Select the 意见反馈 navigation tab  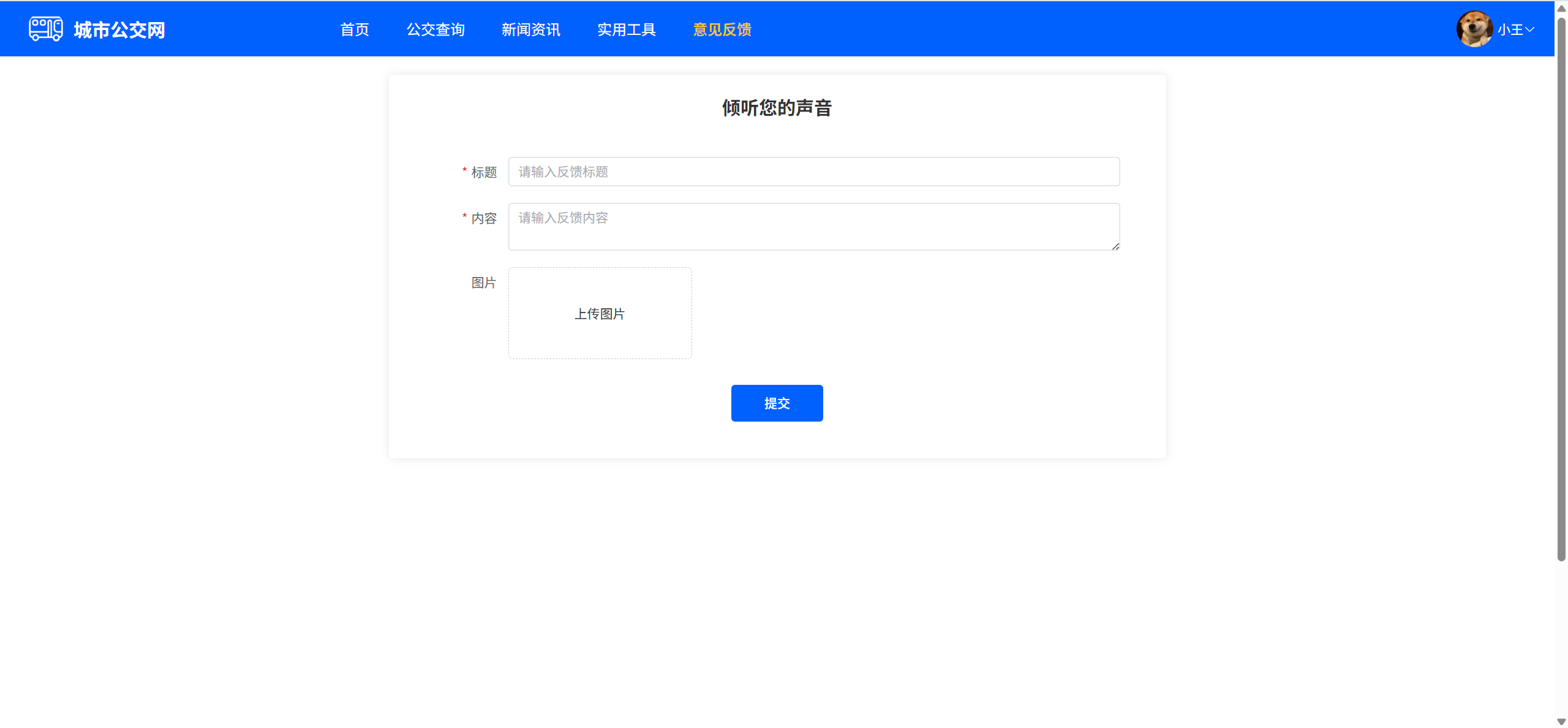[x=722, y=29]
